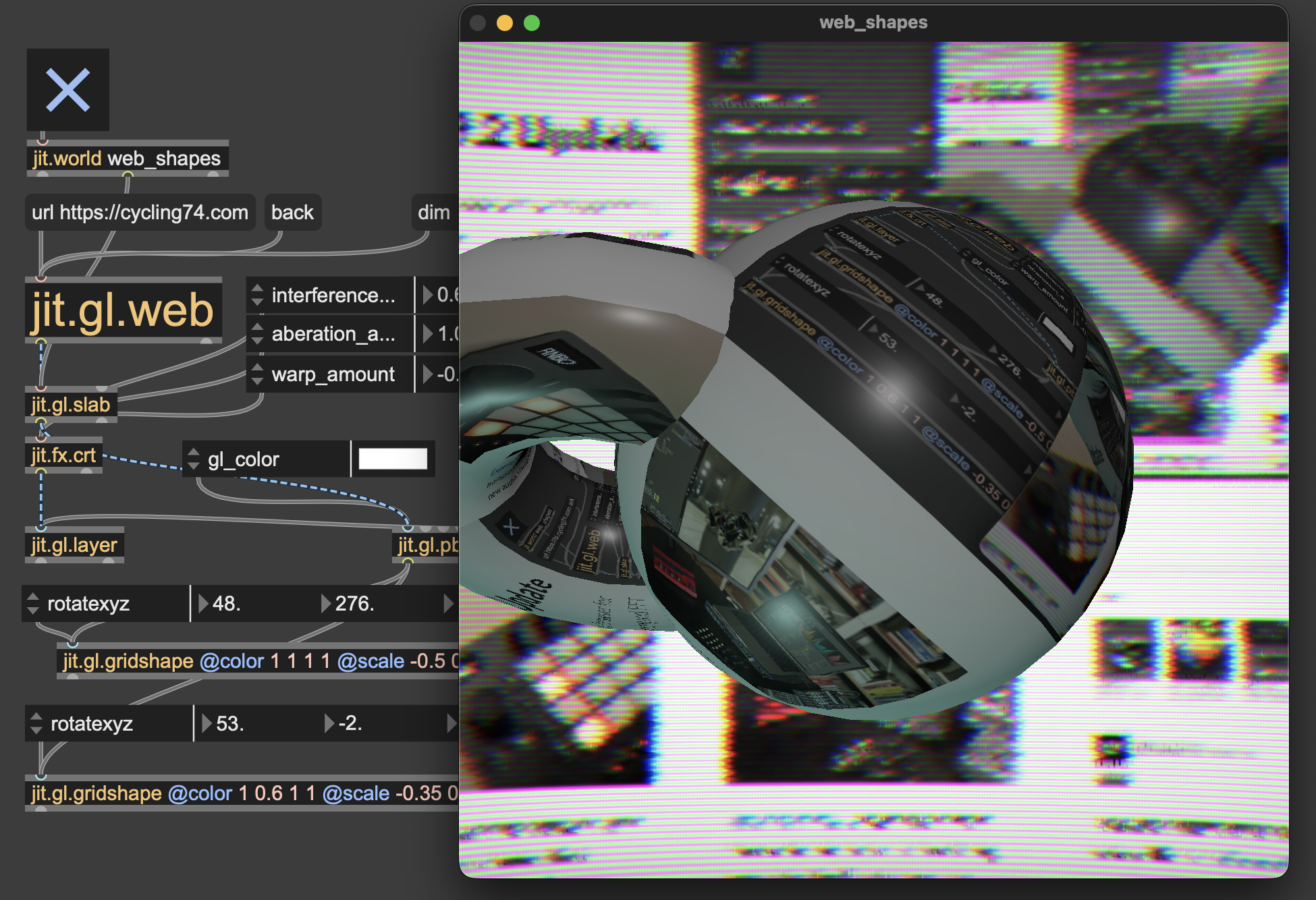This screenshot has height=900, width=1316.
Task: Open the interference attribute menu arrows
Action: tap(257, 295)
